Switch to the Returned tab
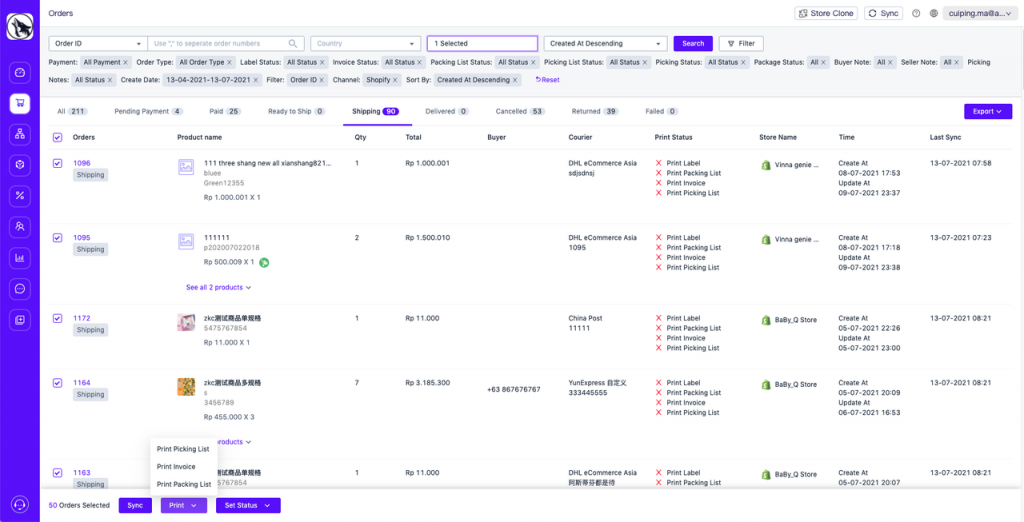Viewport: 1024px width, 522px height. (x=595, y=112)
